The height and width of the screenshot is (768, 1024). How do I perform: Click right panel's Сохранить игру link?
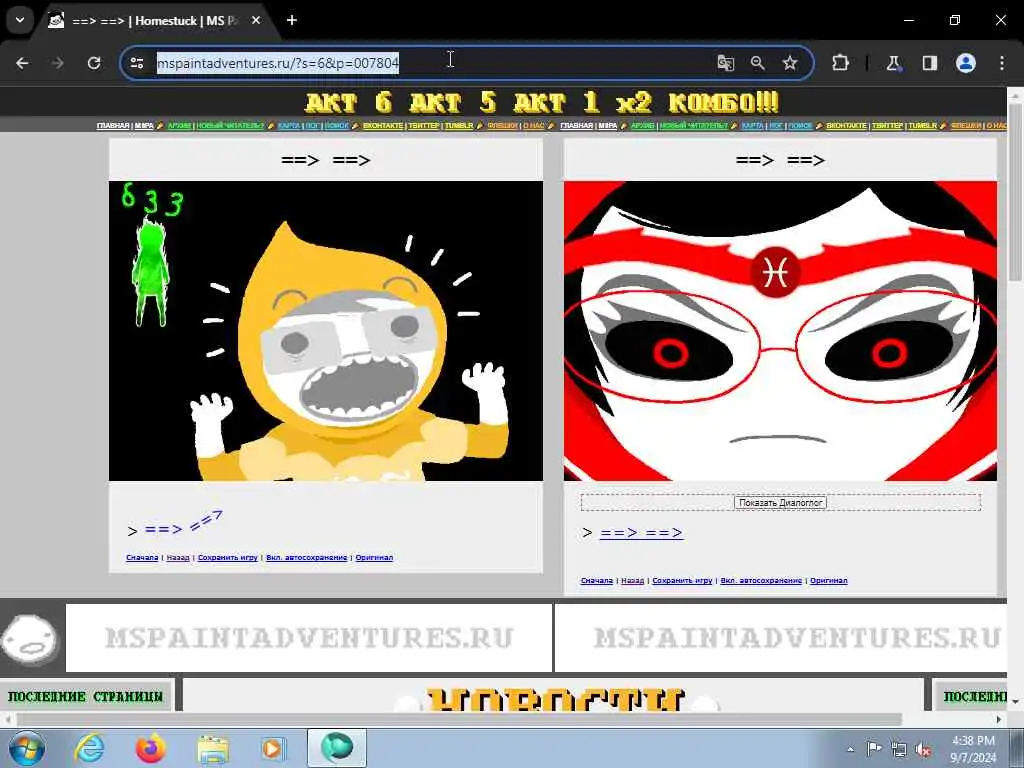[x=682, y=581]
